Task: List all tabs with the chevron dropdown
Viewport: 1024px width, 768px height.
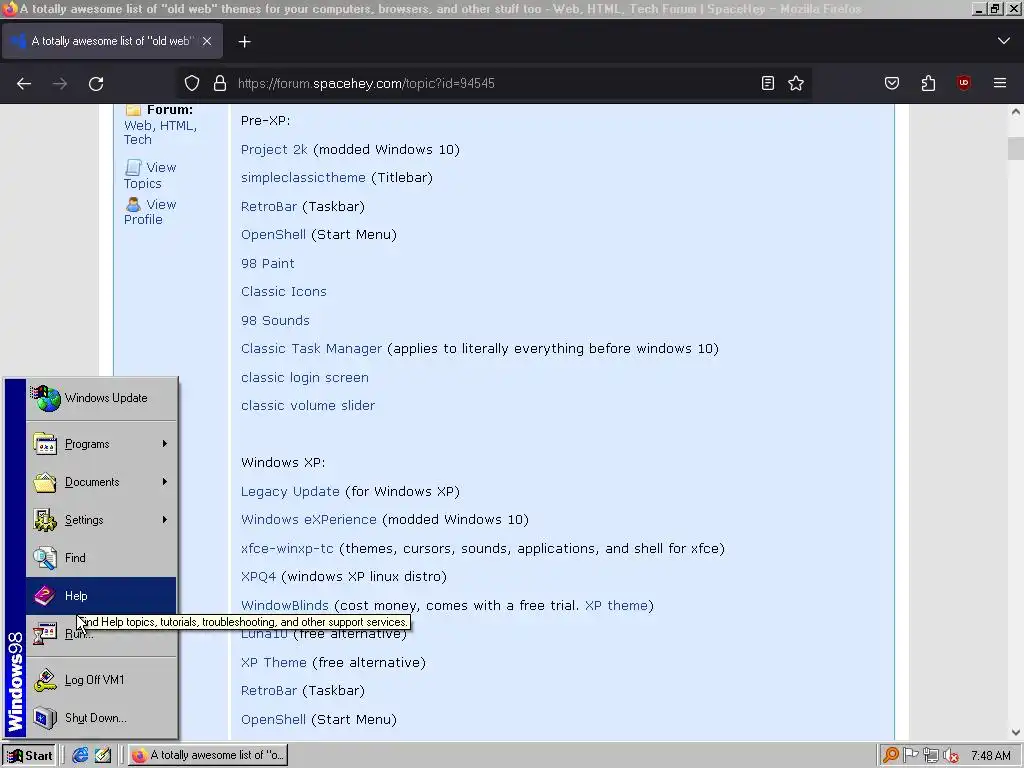Action: (x=1004, y=41)
